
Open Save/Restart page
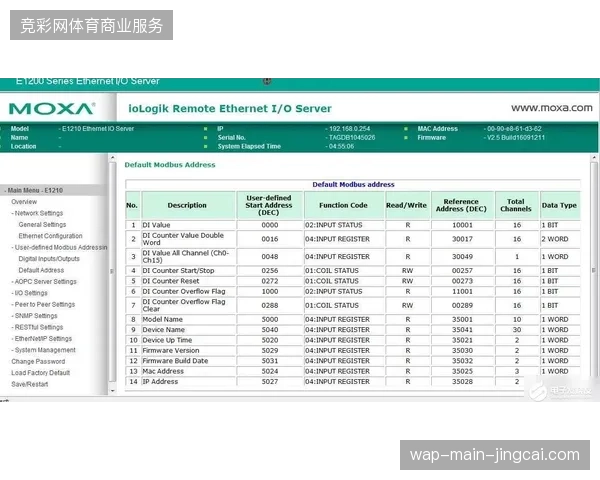(x=29, y=384)
